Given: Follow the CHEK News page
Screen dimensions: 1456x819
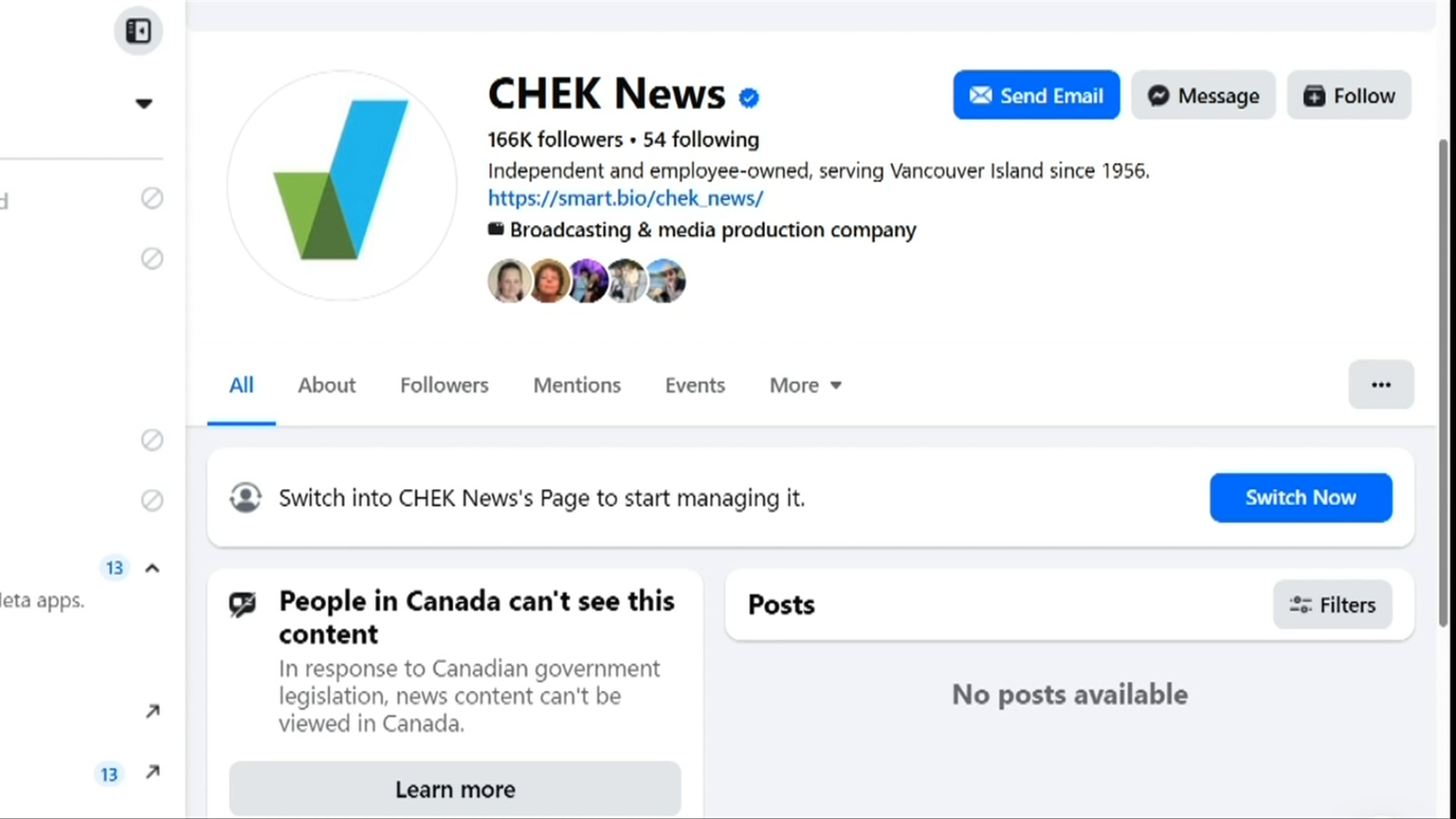Looking at the screenshot, I should coord(1348,95).
